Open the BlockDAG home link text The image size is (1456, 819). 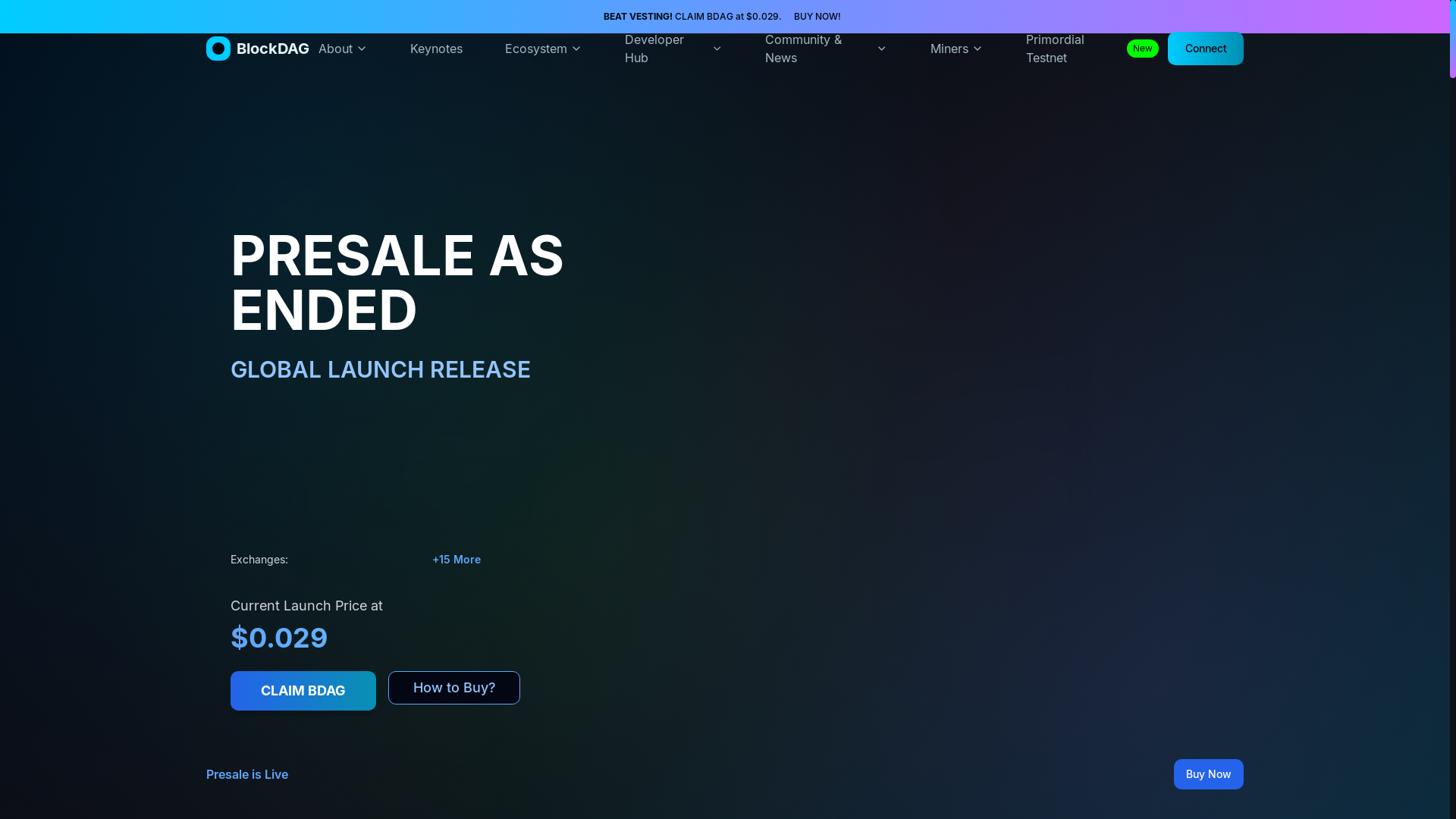[x=272, y=49]
